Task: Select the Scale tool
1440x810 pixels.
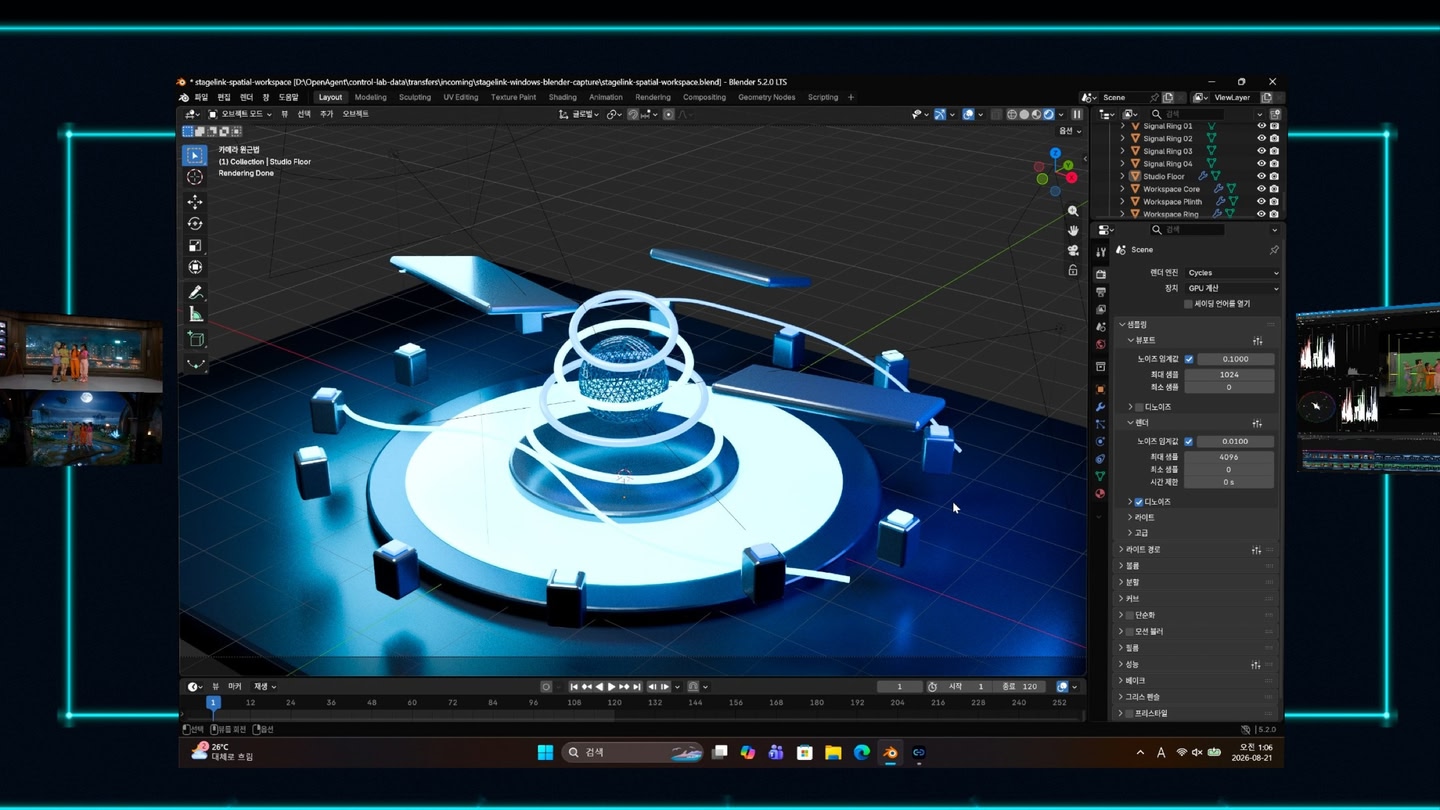Action: [x=195, y=246]
